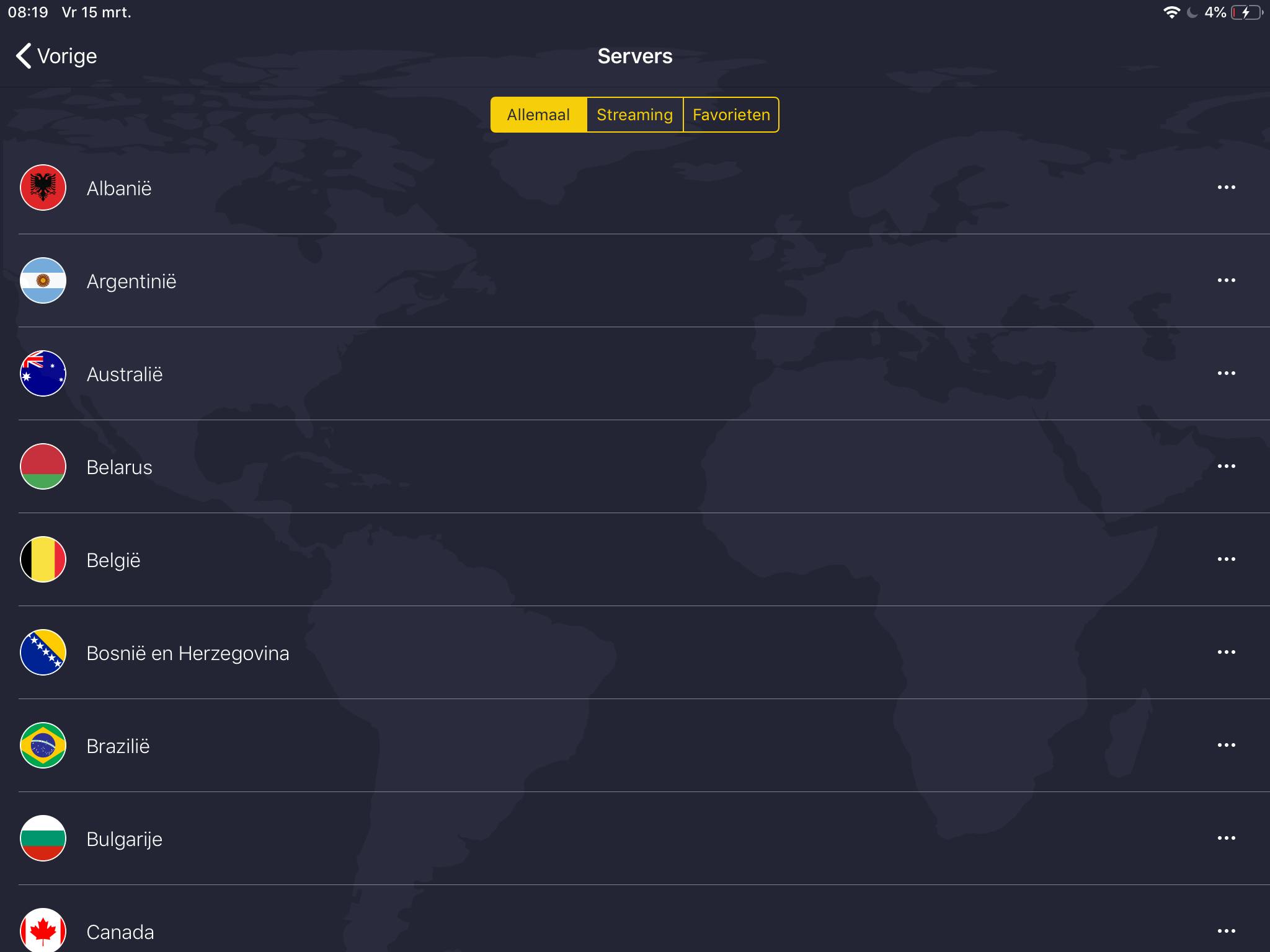Select the Bulgarije server label

pyautogui.click(x=124, y=839)
